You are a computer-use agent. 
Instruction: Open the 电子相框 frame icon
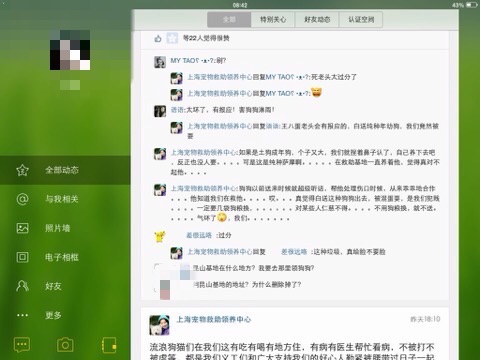click(x=22, y=257)
